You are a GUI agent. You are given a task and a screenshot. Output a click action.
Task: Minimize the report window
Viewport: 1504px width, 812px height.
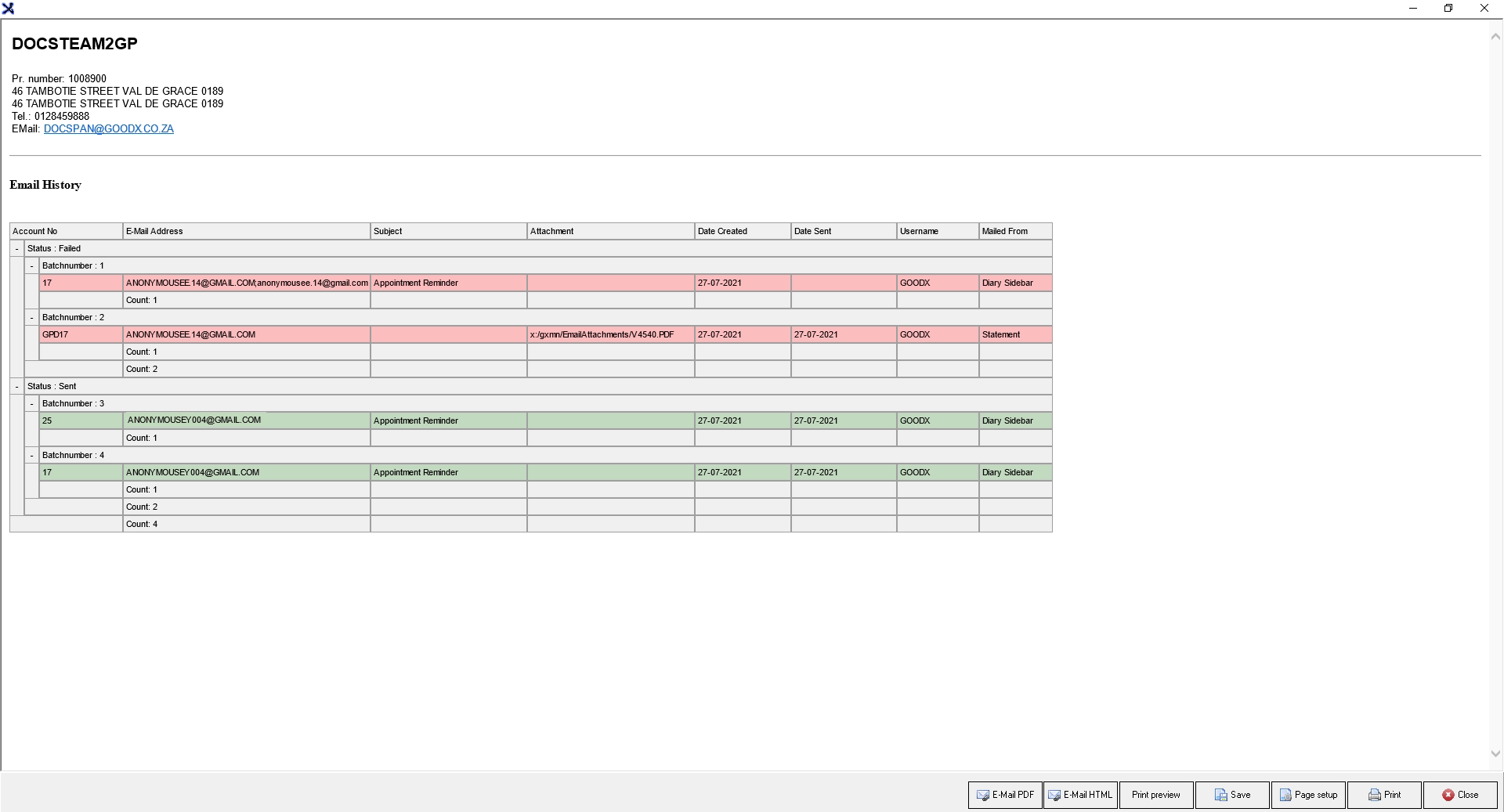(1413, 9)
